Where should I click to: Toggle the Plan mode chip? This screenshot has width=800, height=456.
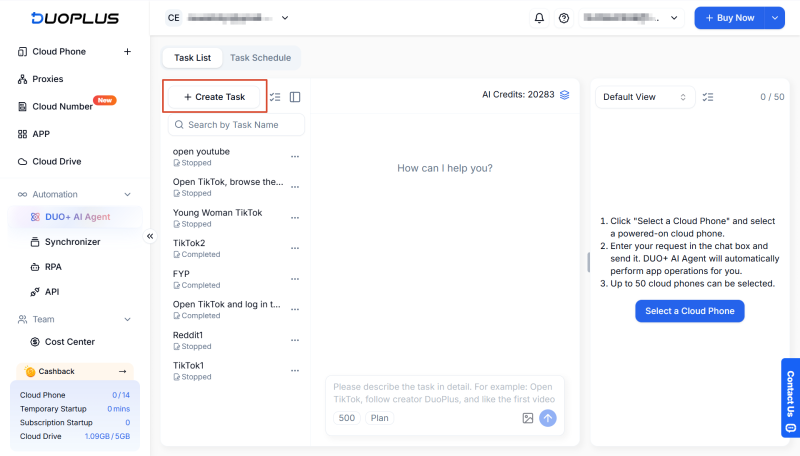(380, 418)
